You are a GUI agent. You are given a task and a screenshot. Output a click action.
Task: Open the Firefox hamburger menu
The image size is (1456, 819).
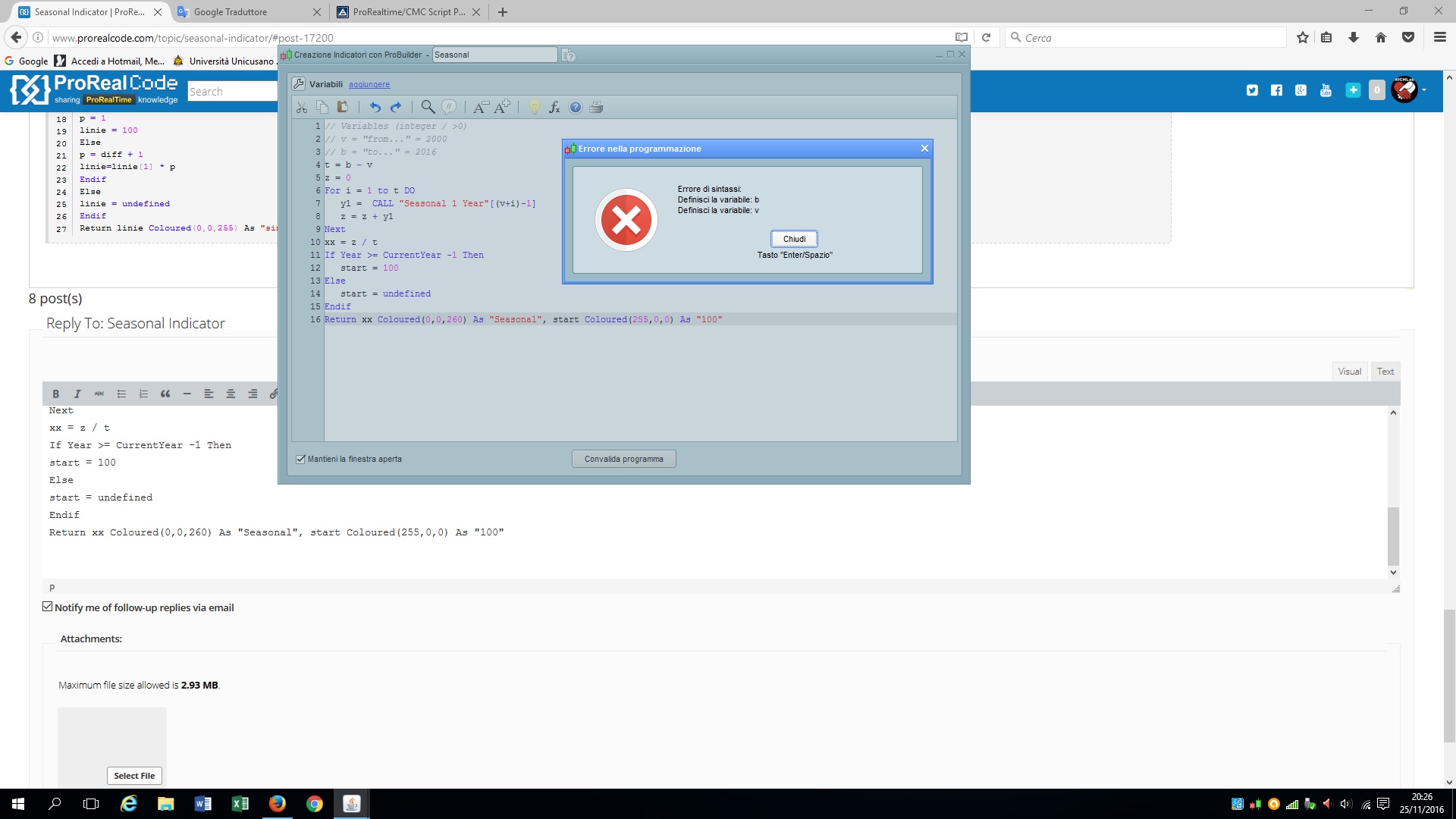(x=1439, y=37)
